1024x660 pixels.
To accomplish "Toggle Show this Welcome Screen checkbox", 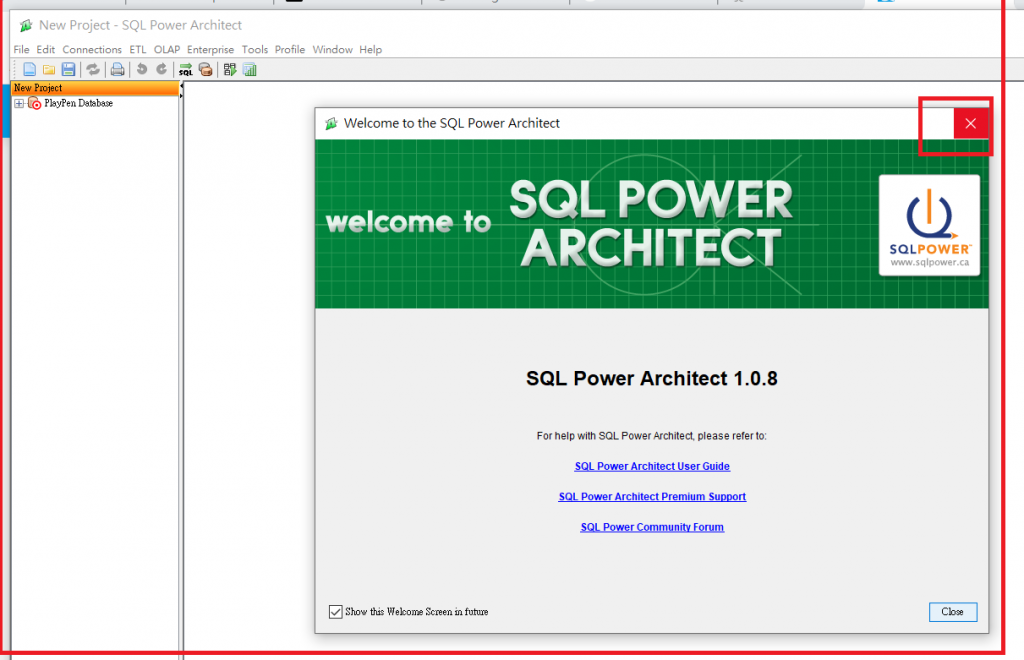I will [336, 612].
